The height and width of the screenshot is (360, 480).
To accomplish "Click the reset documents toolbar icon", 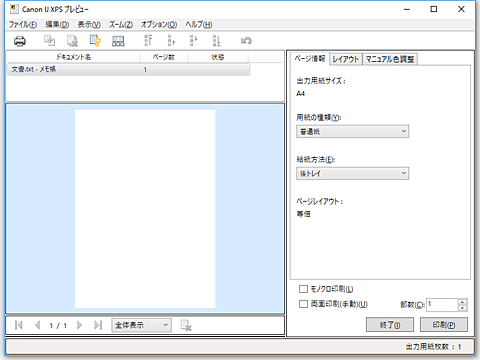I will tap(95, 41).
